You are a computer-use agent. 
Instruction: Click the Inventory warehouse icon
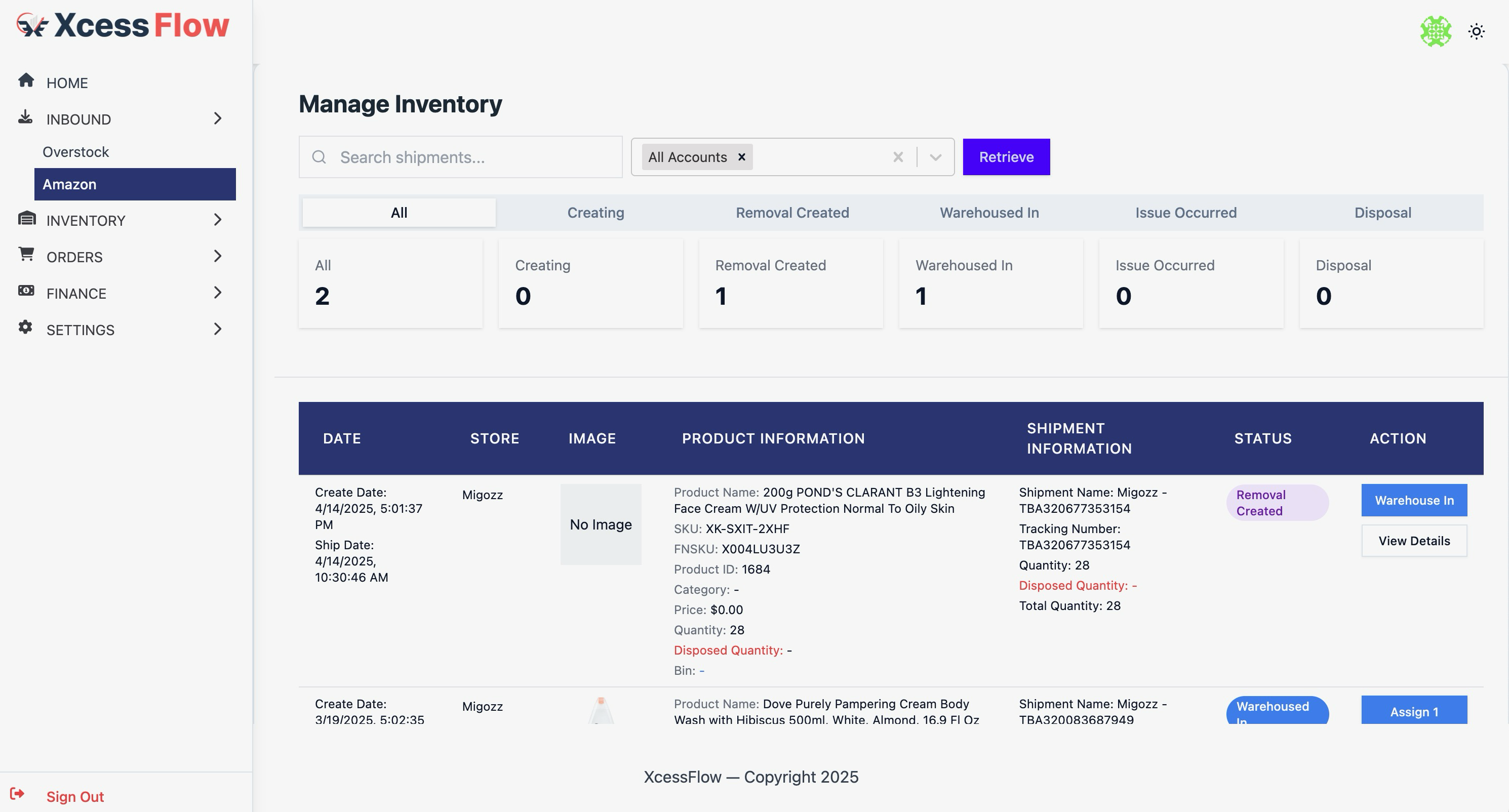pyautogui.click(x=26, y=218)
